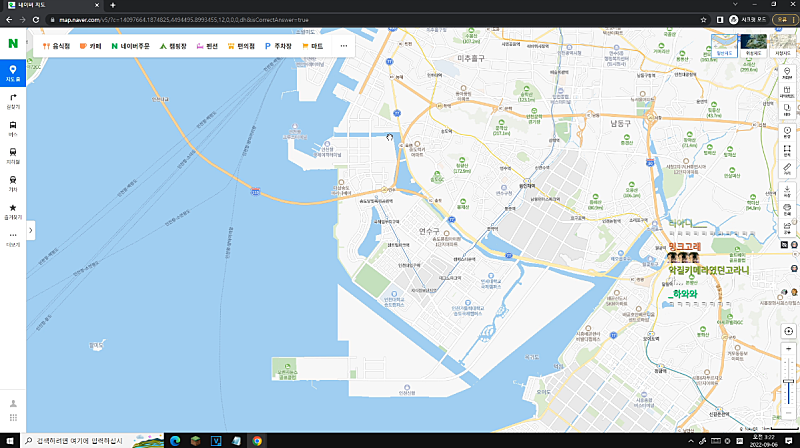This screenshot has width=800, height=448.
Task: Select the restaurant (음식점) category
Action: (x=59, y=45)
